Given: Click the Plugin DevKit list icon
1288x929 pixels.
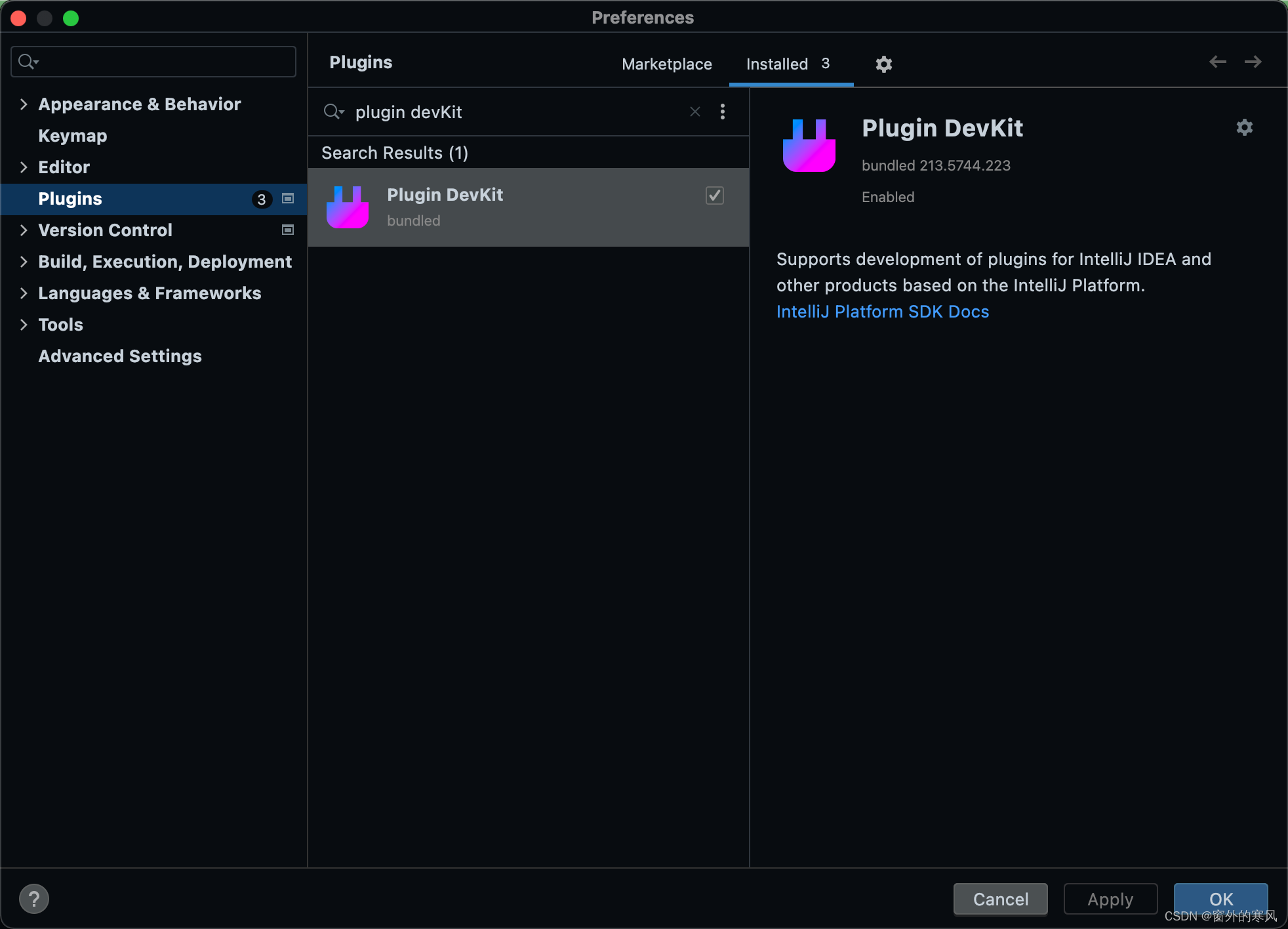Looking at the screenshot, I should click(347, 207).
